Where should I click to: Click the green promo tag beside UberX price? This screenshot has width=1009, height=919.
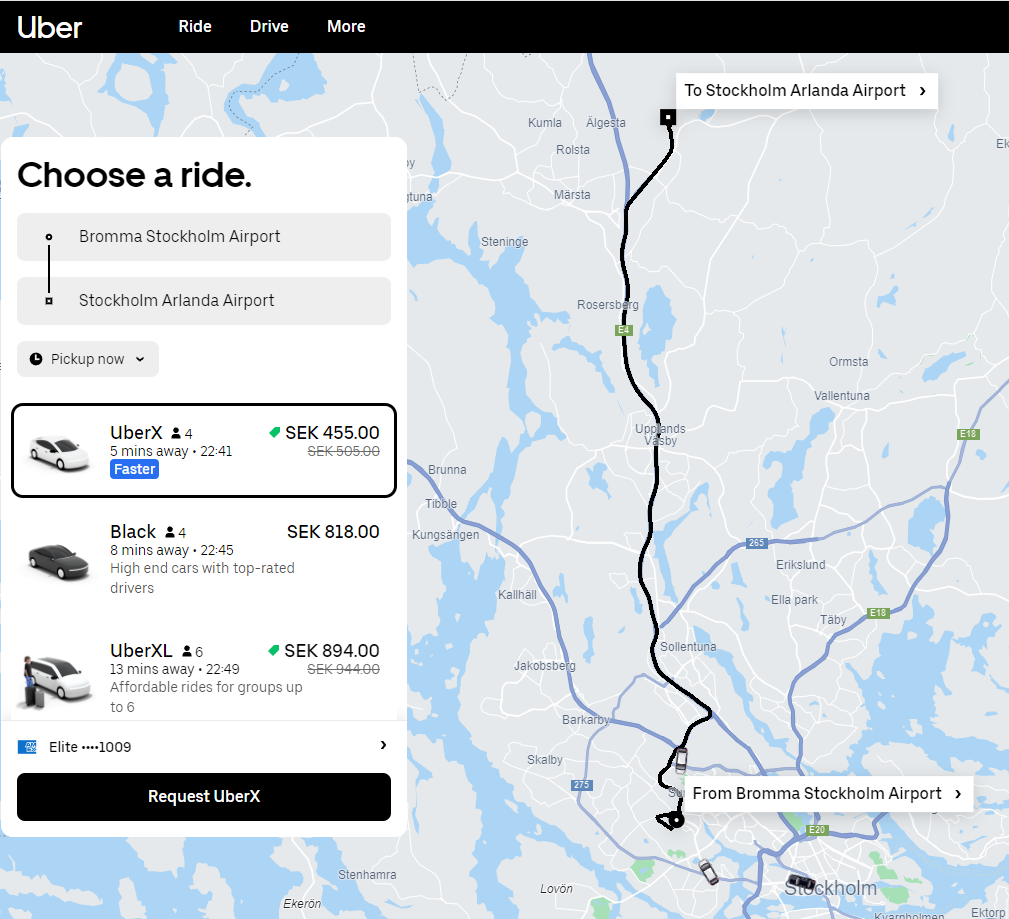(273, 433)
